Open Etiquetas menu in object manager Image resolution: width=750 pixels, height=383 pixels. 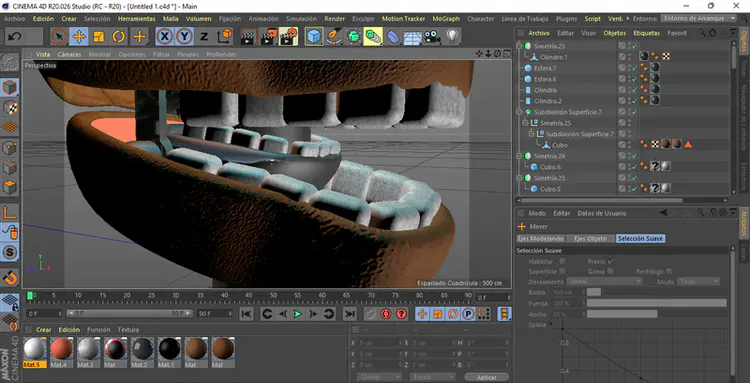pos(647,33)
